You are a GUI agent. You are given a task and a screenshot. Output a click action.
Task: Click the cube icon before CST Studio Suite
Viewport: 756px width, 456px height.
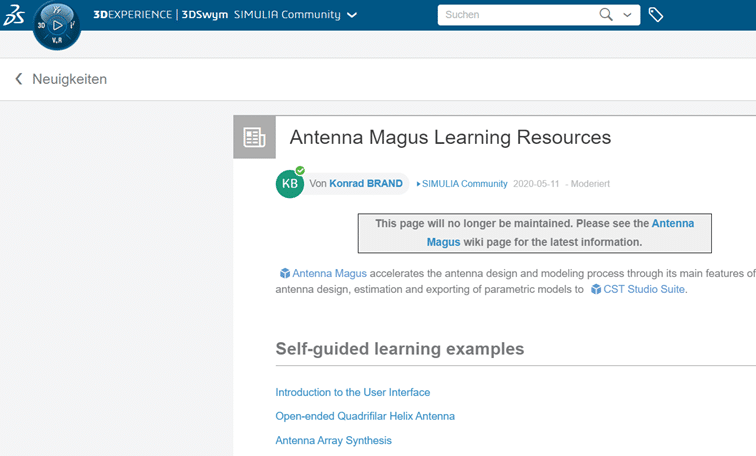click(x=596, y=290)
